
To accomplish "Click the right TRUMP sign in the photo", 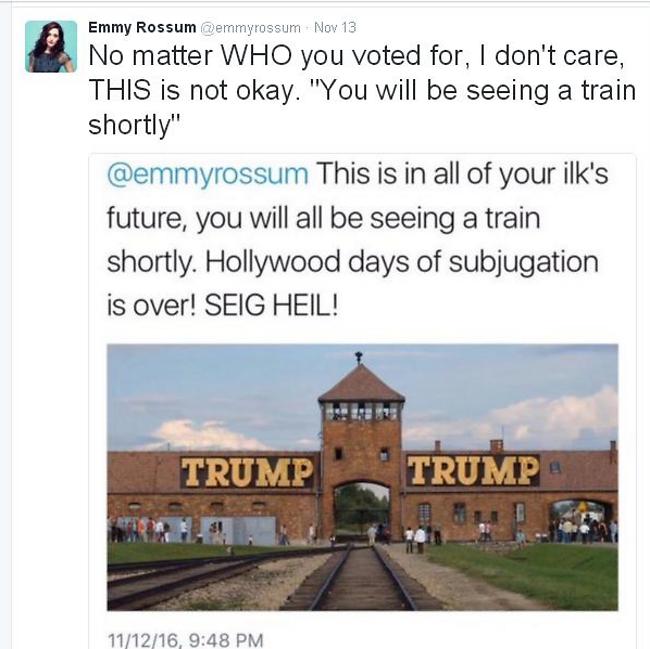I will point(473,470).
